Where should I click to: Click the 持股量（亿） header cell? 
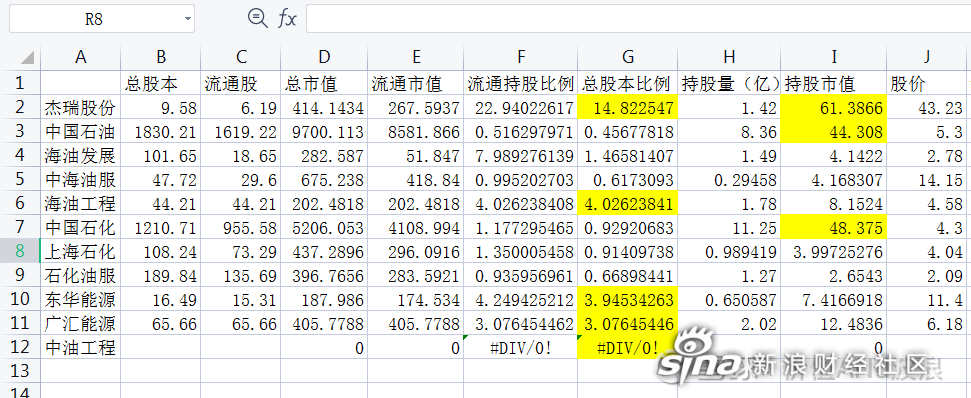tap(729, 83)
